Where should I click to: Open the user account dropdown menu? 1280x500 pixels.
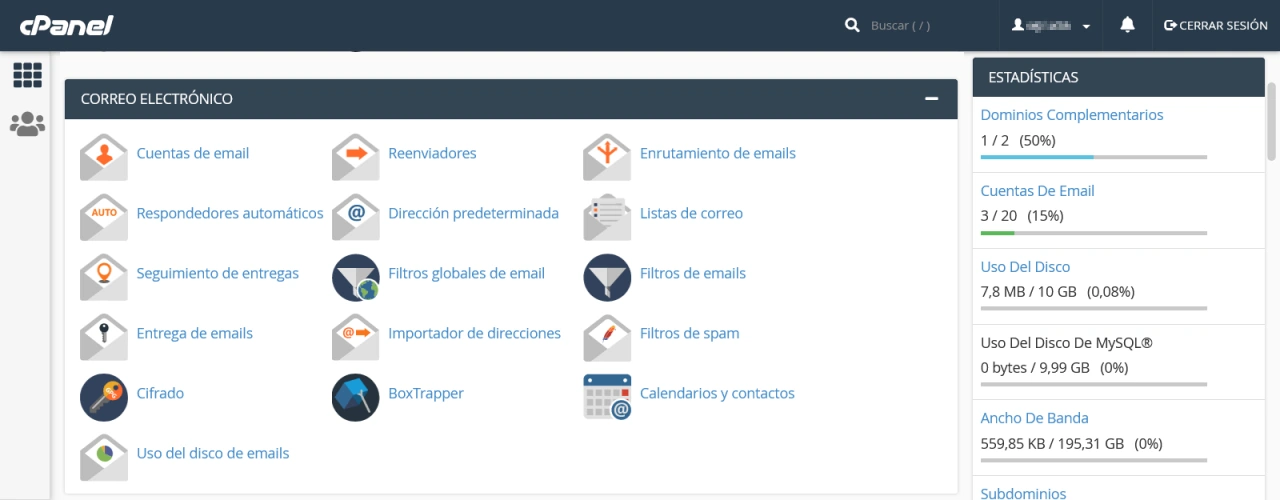[x=1050, y=25]
